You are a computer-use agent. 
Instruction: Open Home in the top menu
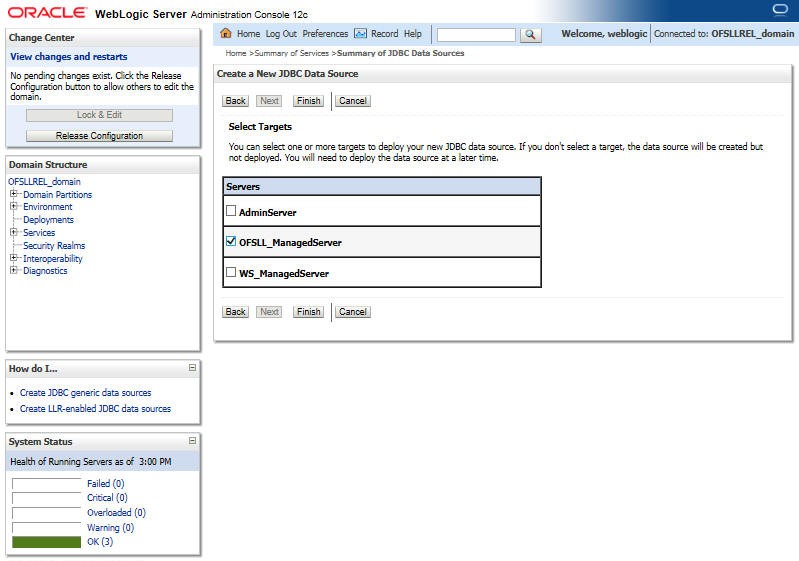(x=248, y=34)
